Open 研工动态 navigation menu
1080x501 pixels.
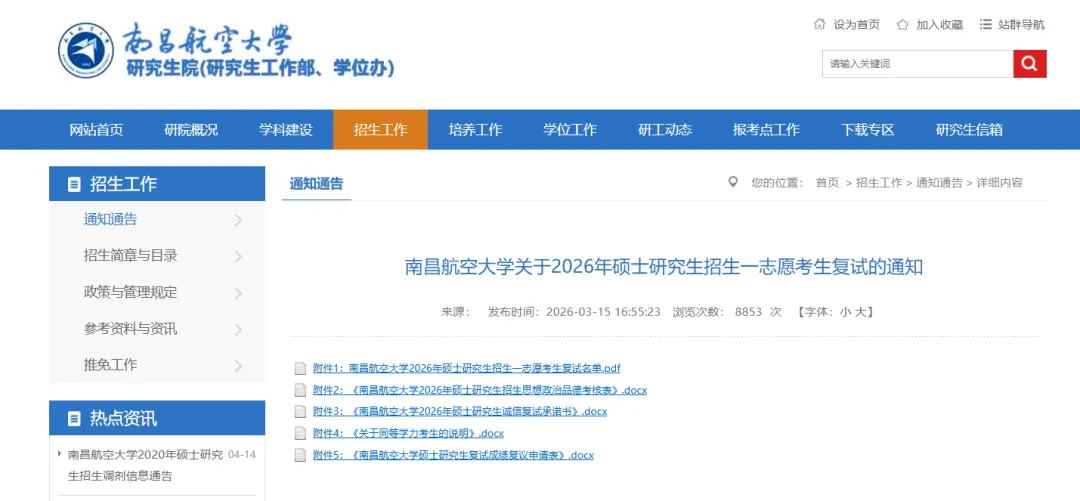pos(665,130)
